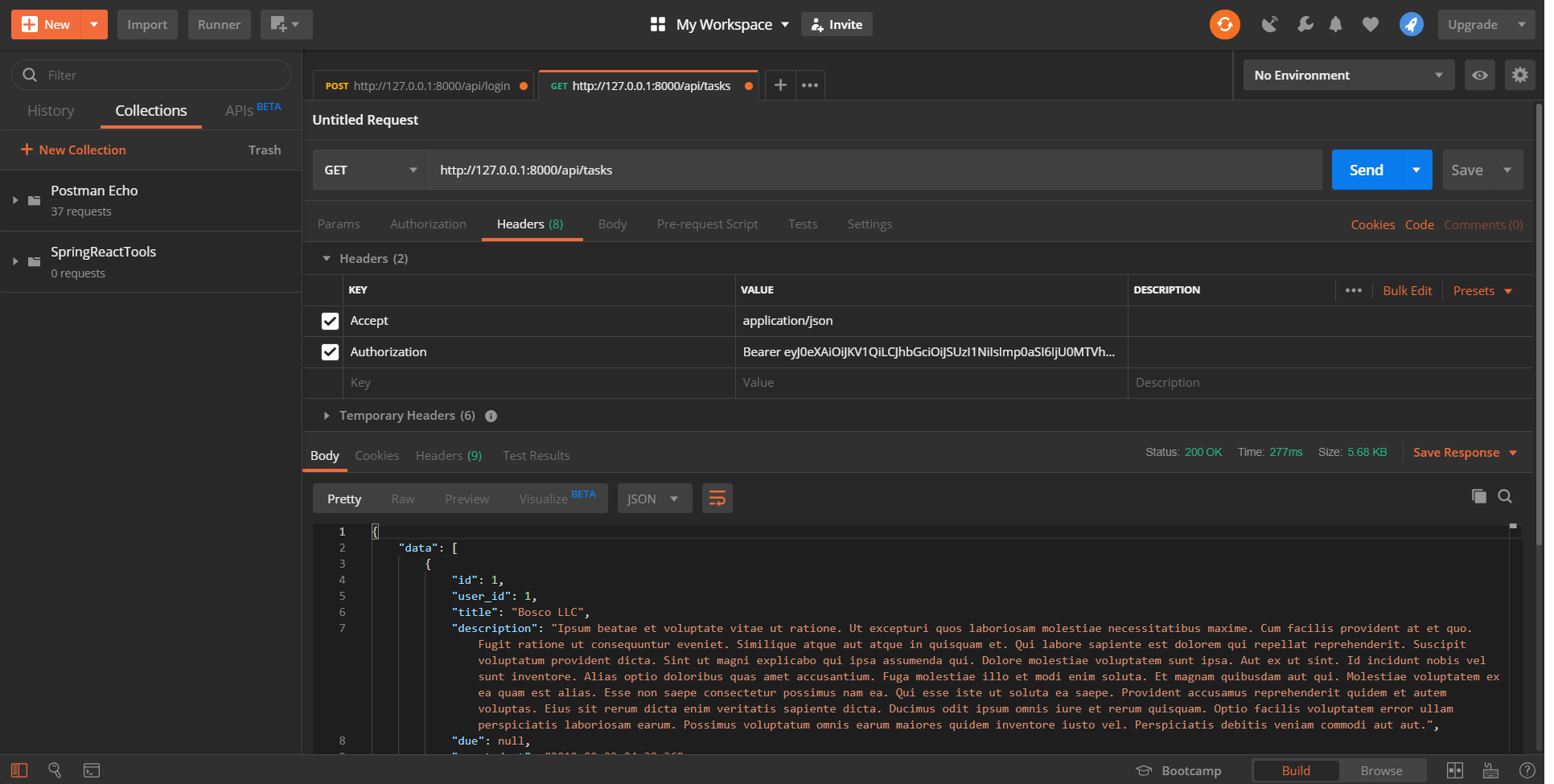1554x784 pixels.
Task: Open request Body tab
Action: pyautogui.click(x=612, y=224)
